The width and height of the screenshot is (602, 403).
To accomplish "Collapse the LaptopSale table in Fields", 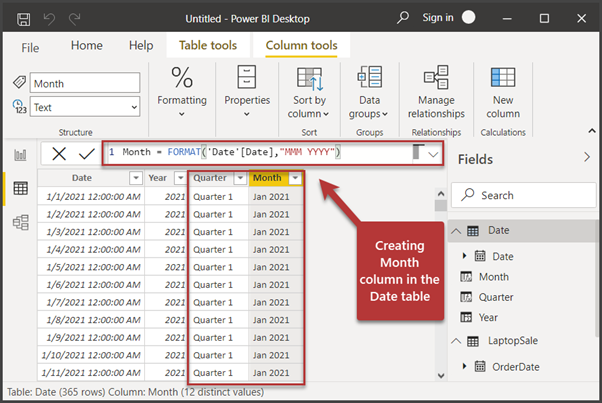I will click(456, 341).
